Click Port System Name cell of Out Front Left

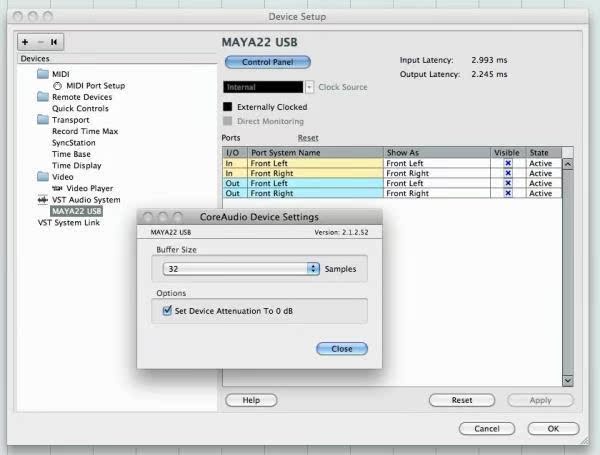click(315, 183)
